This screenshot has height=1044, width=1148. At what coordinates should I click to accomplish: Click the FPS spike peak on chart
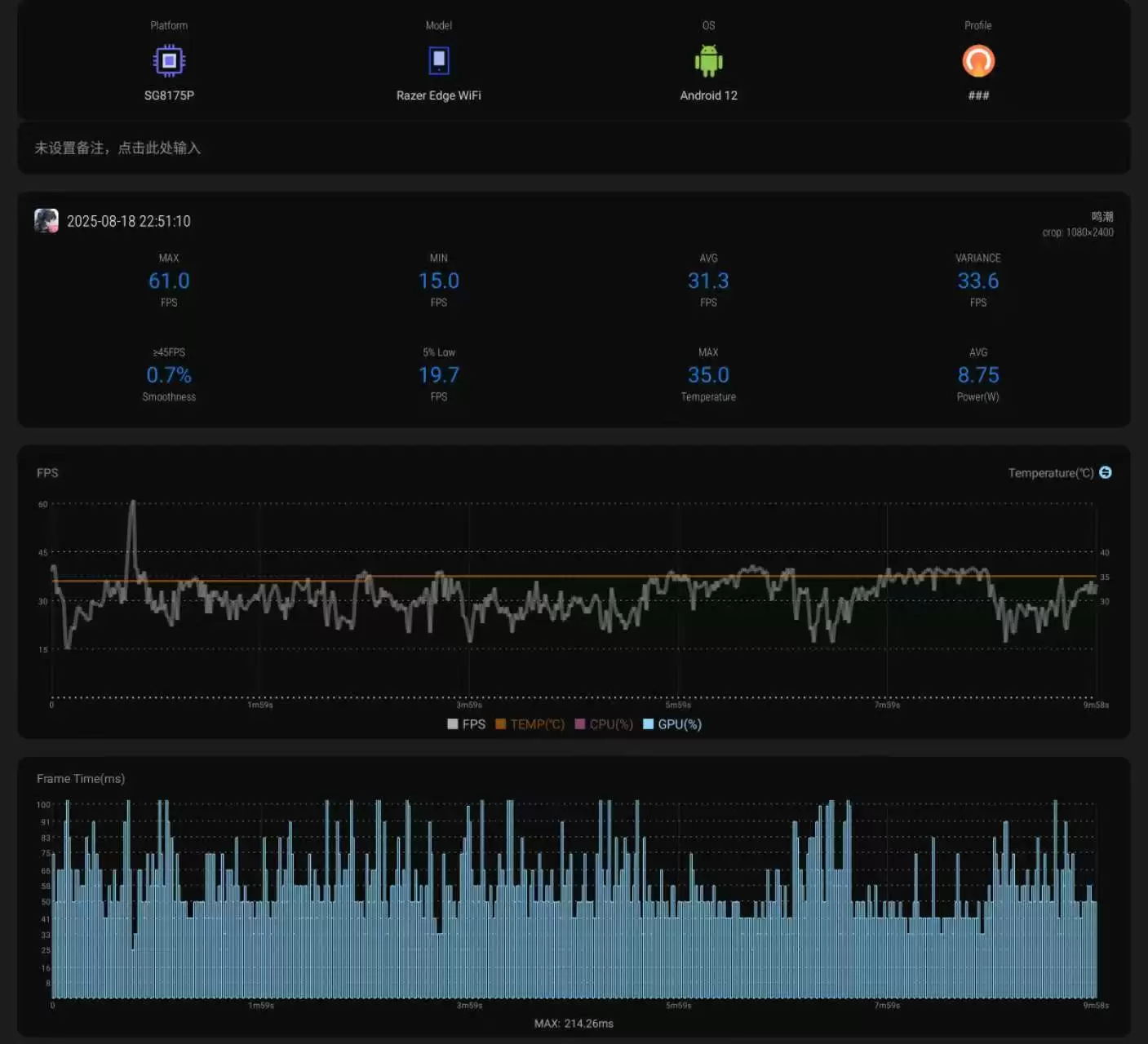pyautogui.click(x=133, y=503)
